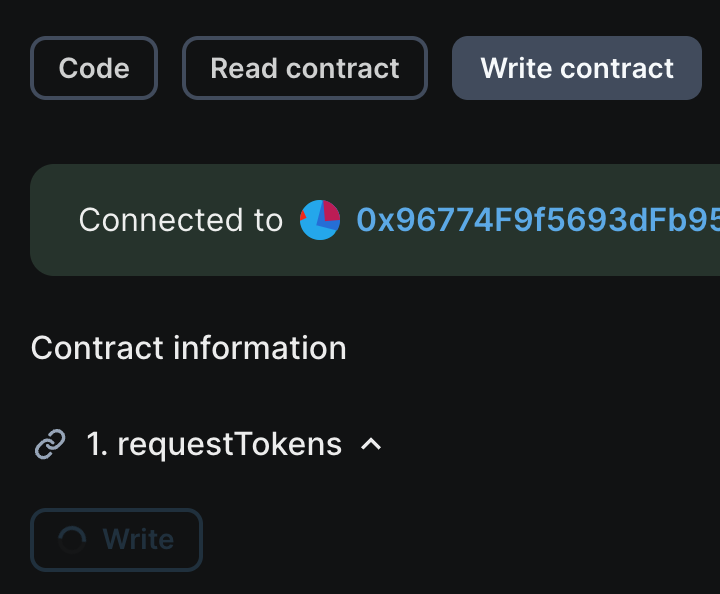This screenshot has height=594, width=720.
Task: Click the Contract information heading
Action: coord(189,348)
